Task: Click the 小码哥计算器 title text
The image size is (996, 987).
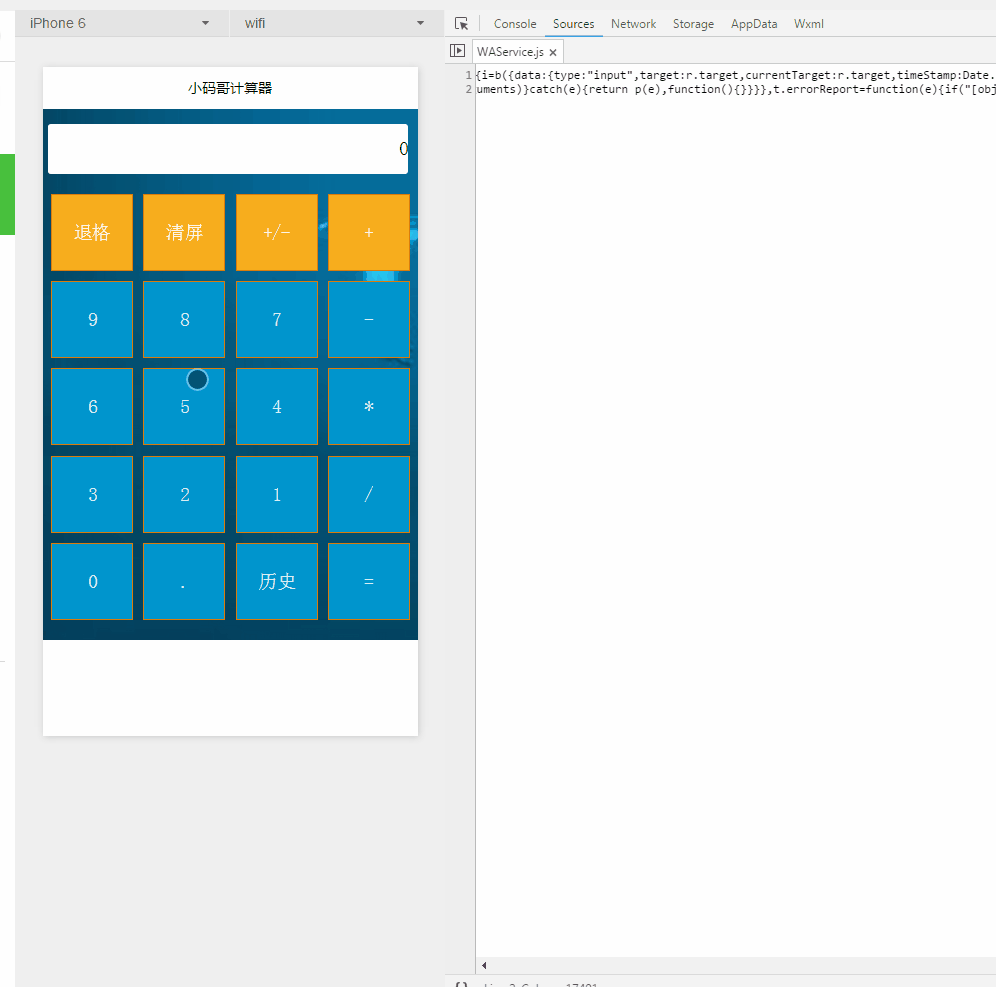Action: 230,88
